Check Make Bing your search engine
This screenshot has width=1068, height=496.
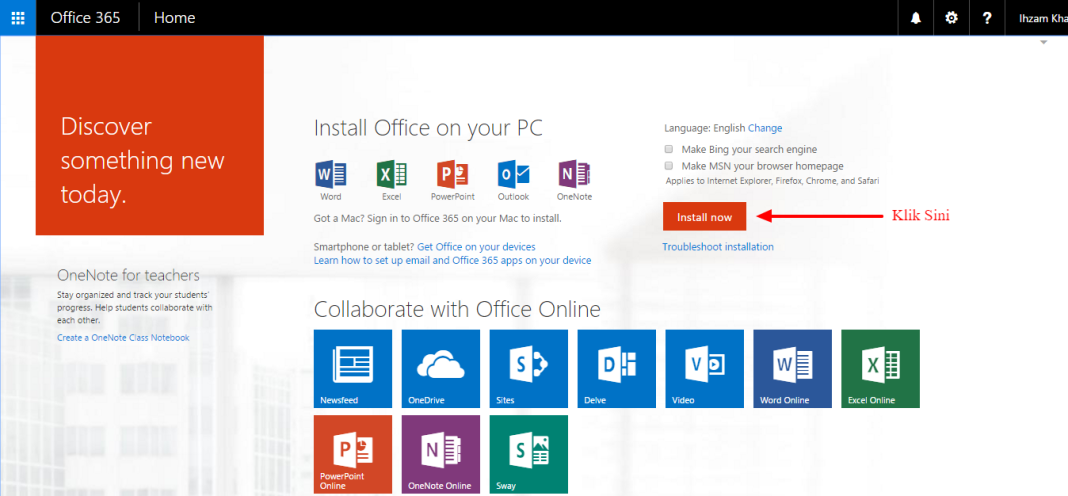point(669,149)
